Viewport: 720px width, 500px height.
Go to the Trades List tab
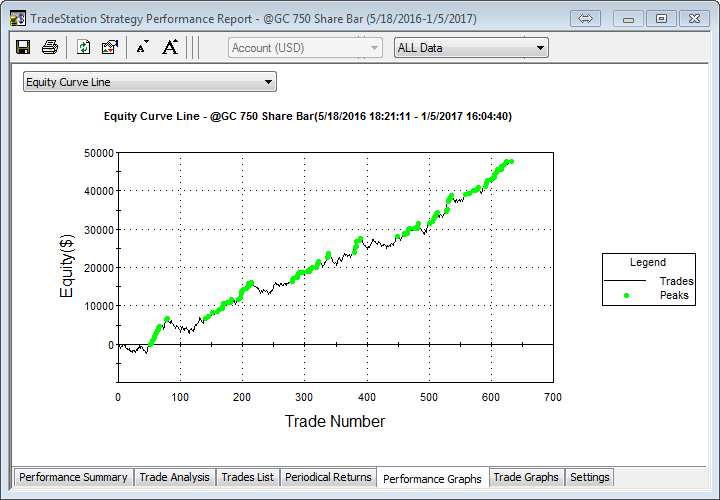247,477
